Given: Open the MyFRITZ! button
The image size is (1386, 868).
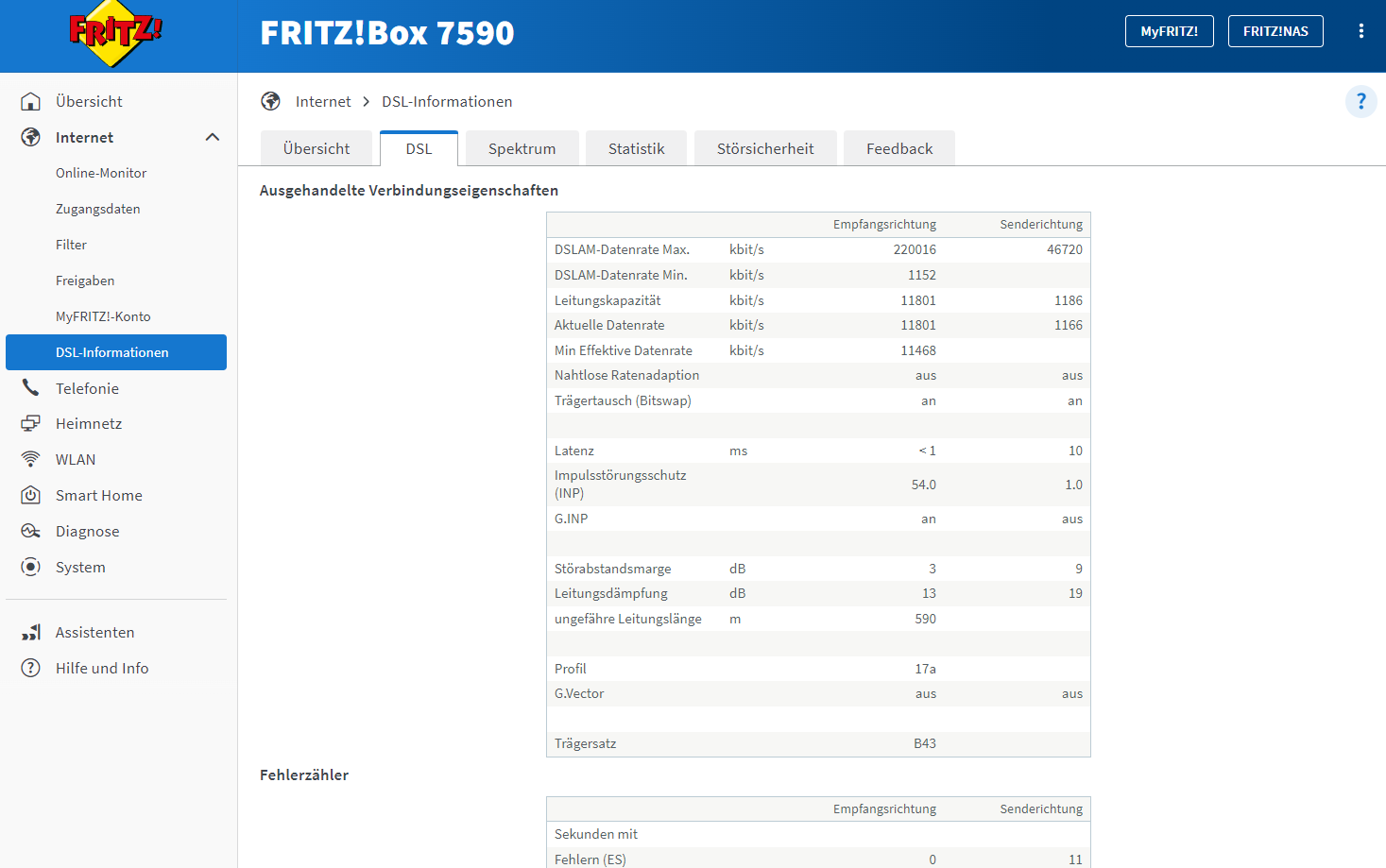Looking at the screenshot, I should (x=1170, y=31).
